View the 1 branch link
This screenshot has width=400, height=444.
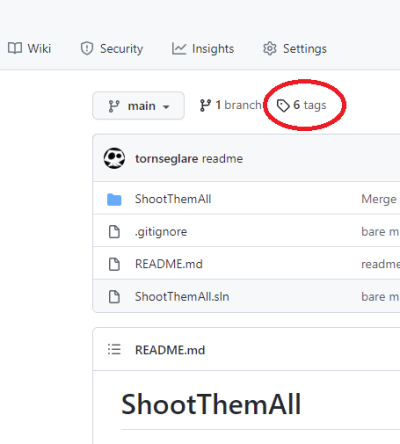click(x=230, y=105)
